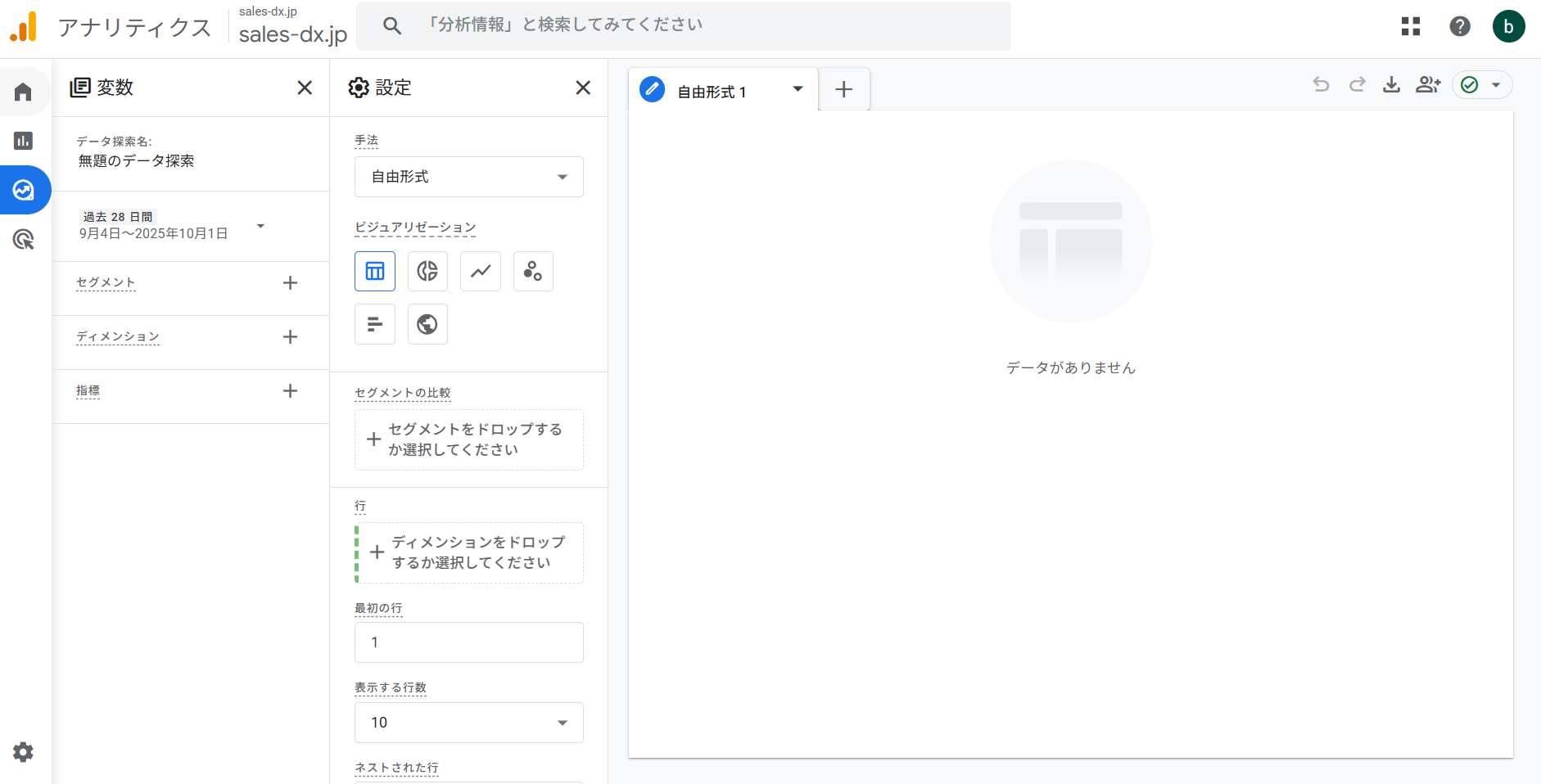Share exploration with add-user icon
This screenshot has height=784, width=1541.
(1427, 85)
